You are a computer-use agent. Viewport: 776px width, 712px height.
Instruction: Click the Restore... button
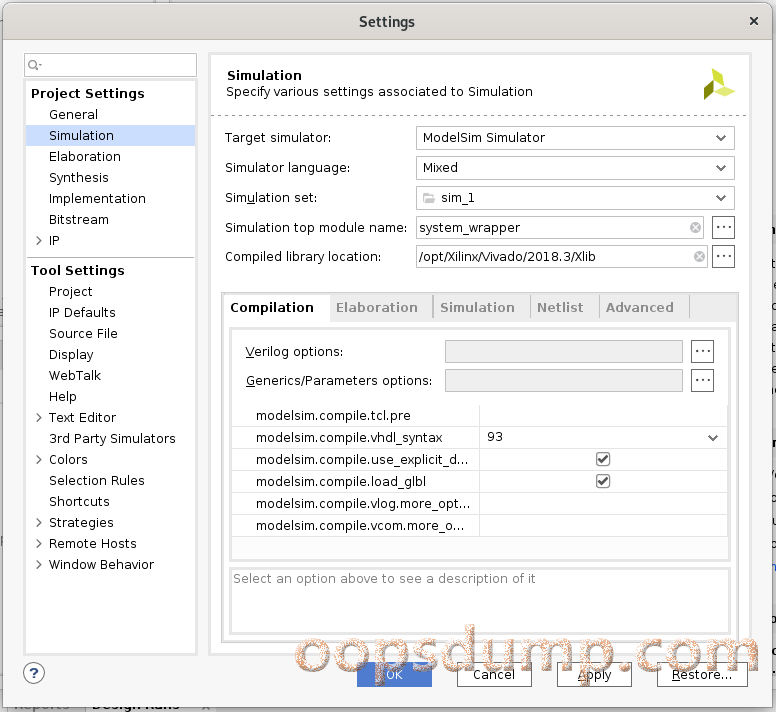coord(702,675)
